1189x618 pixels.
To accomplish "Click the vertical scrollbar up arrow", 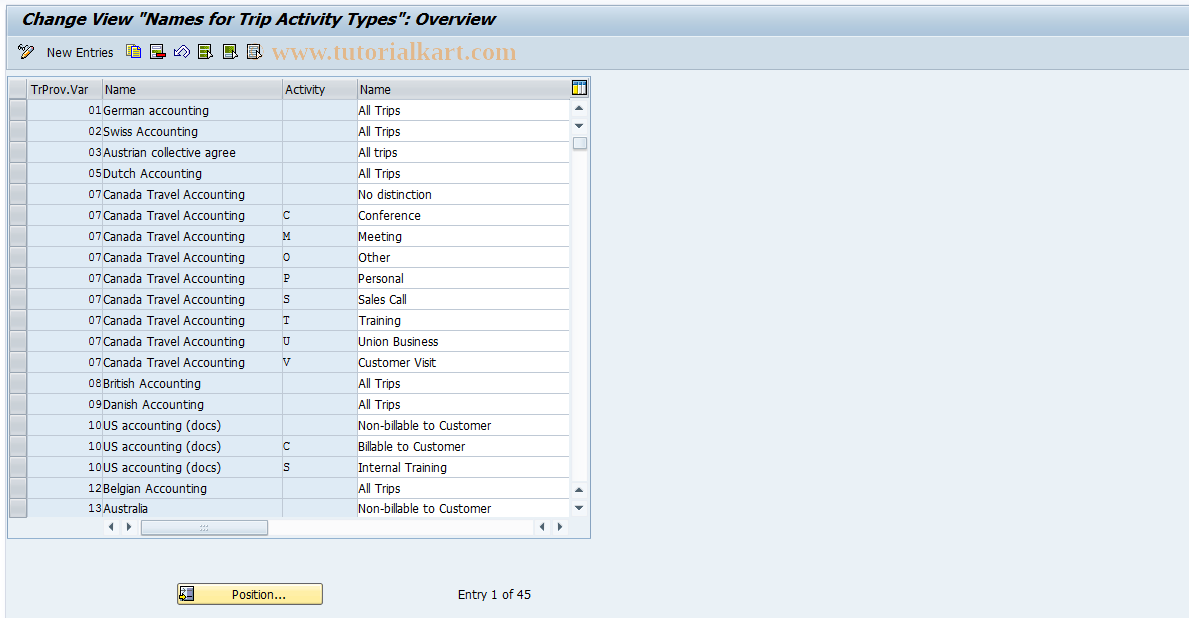I will point(579,108).
